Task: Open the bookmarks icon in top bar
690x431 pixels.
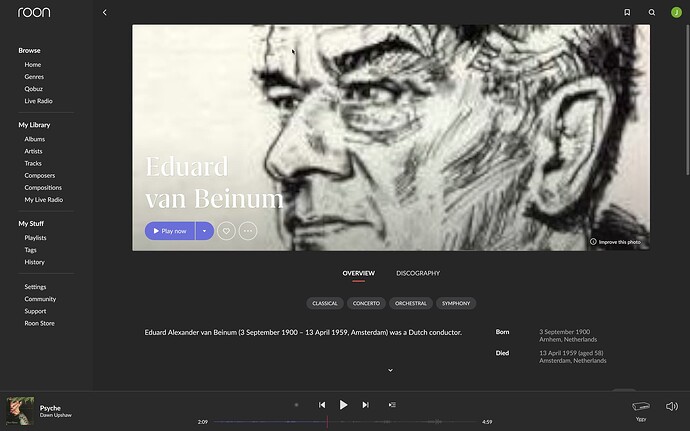Action: point(627,12)
